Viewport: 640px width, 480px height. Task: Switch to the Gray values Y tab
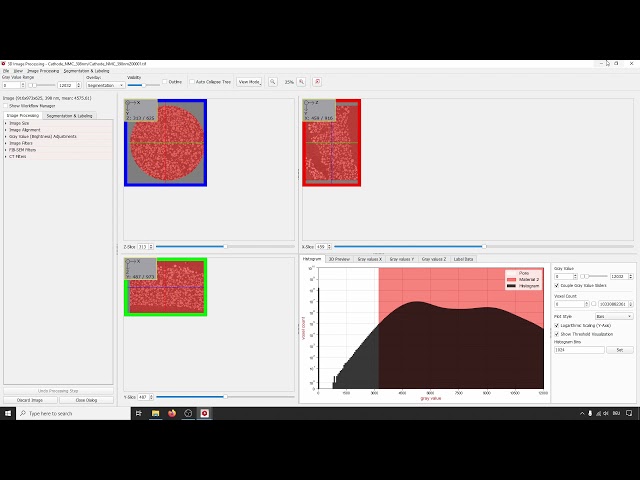[x=402, y=259]
